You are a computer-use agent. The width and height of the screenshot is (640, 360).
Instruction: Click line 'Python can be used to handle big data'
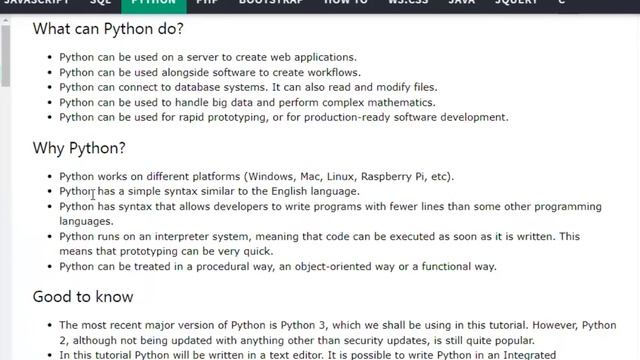click(247, 102)
